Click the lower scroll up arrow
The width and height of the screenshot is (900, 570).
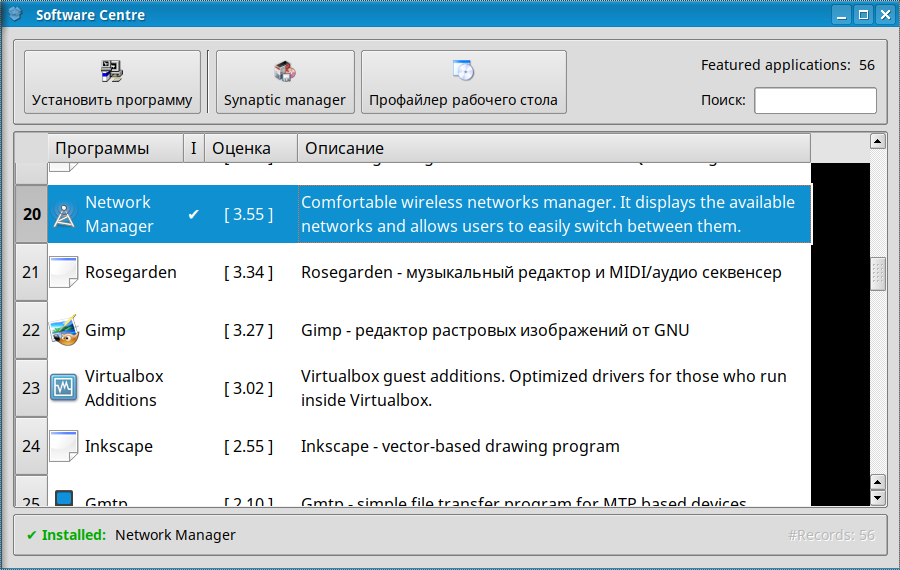pyautogui.click(x=878, y=482)
